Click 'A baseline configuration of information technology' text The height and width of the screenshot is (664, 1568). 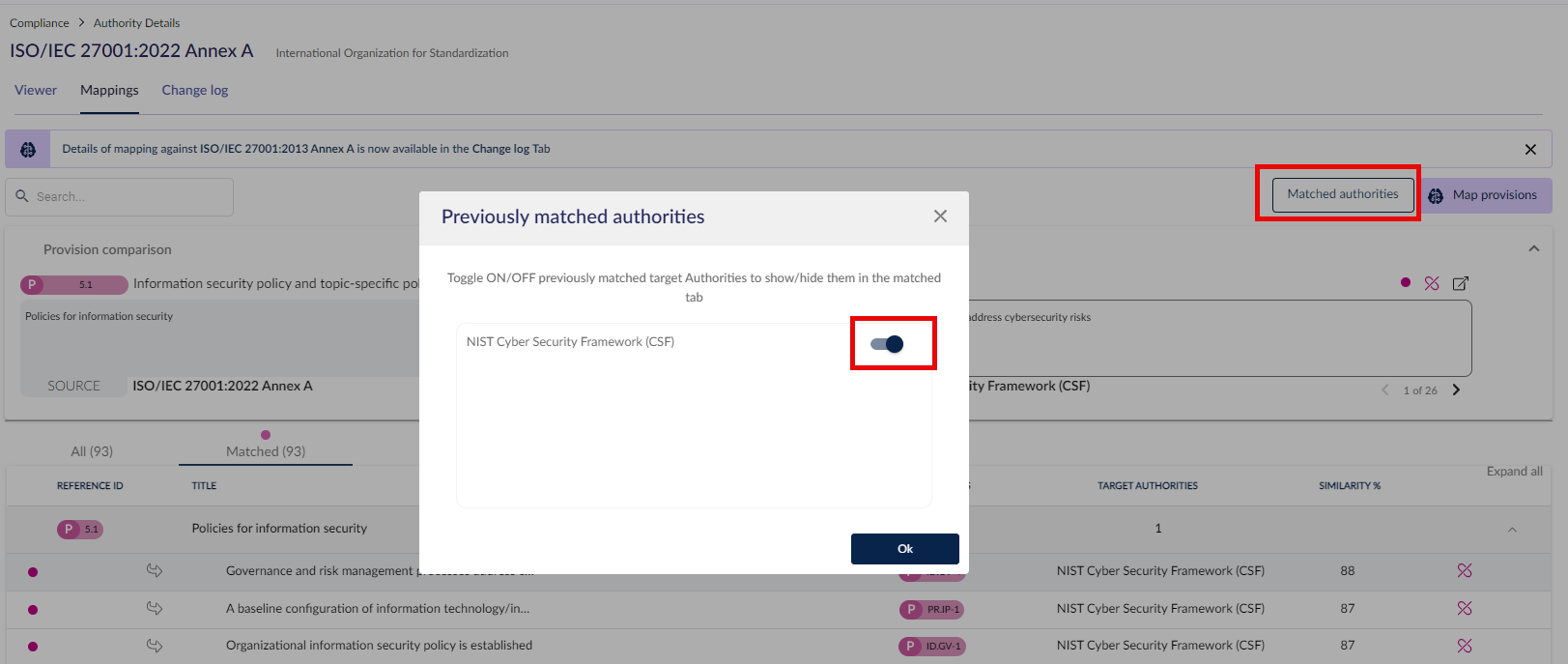click(x=378, y=609)
